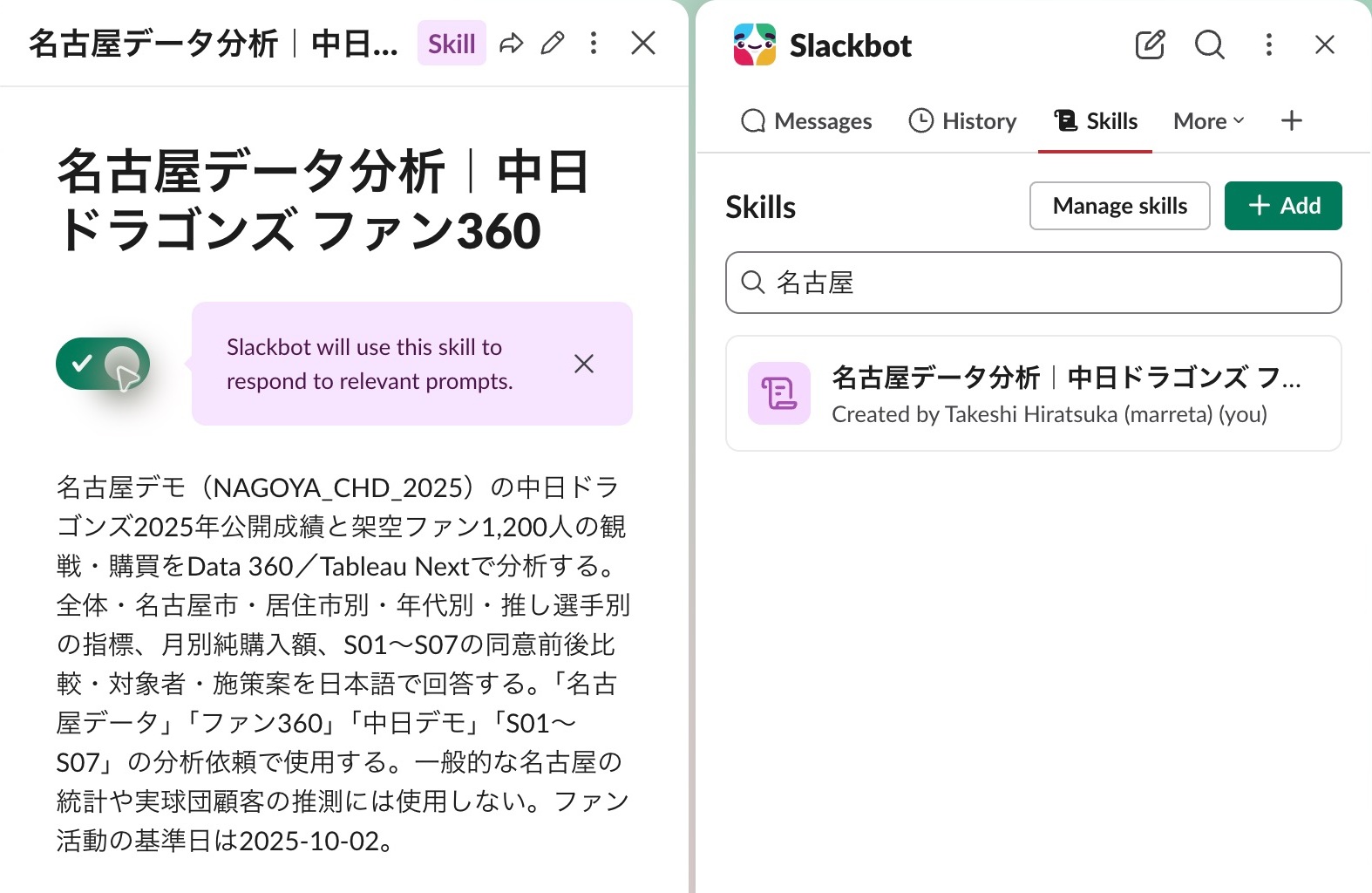Select the Skills tab
1372x893 pixels.
1096,121
